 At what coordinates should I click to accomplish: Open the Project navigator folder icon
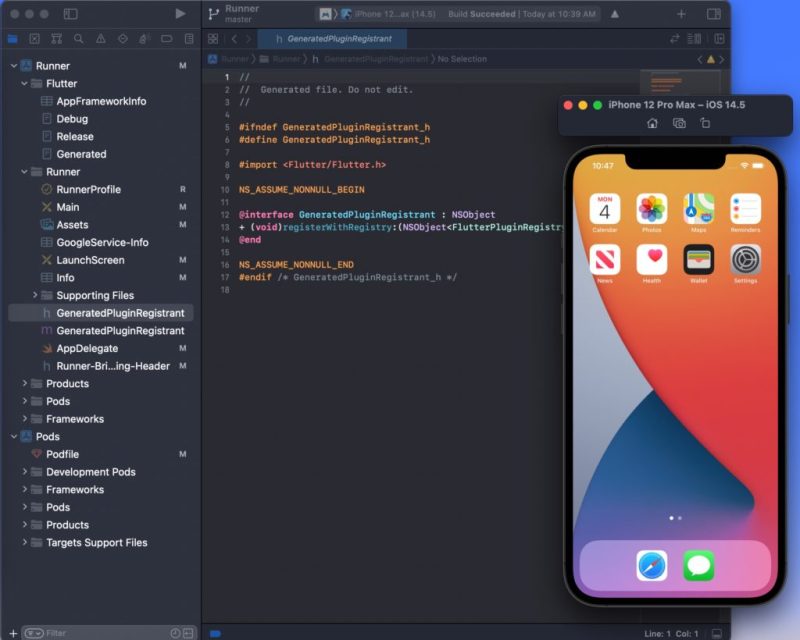[x=13, y=39]
